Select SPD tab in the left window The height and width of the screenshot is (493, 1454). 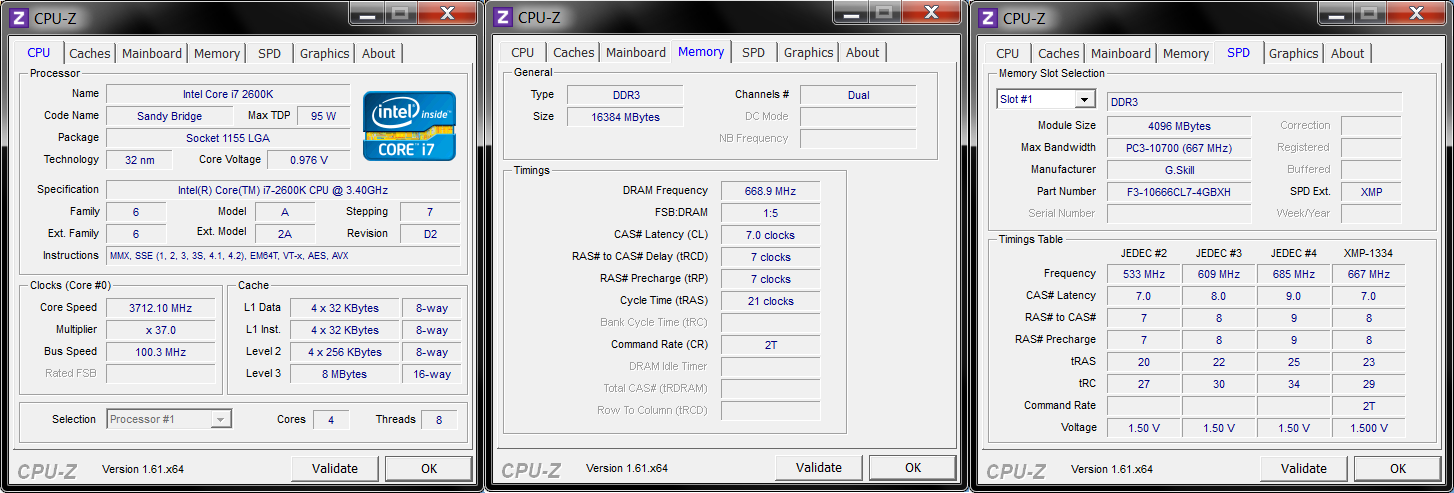pos(269,54)
